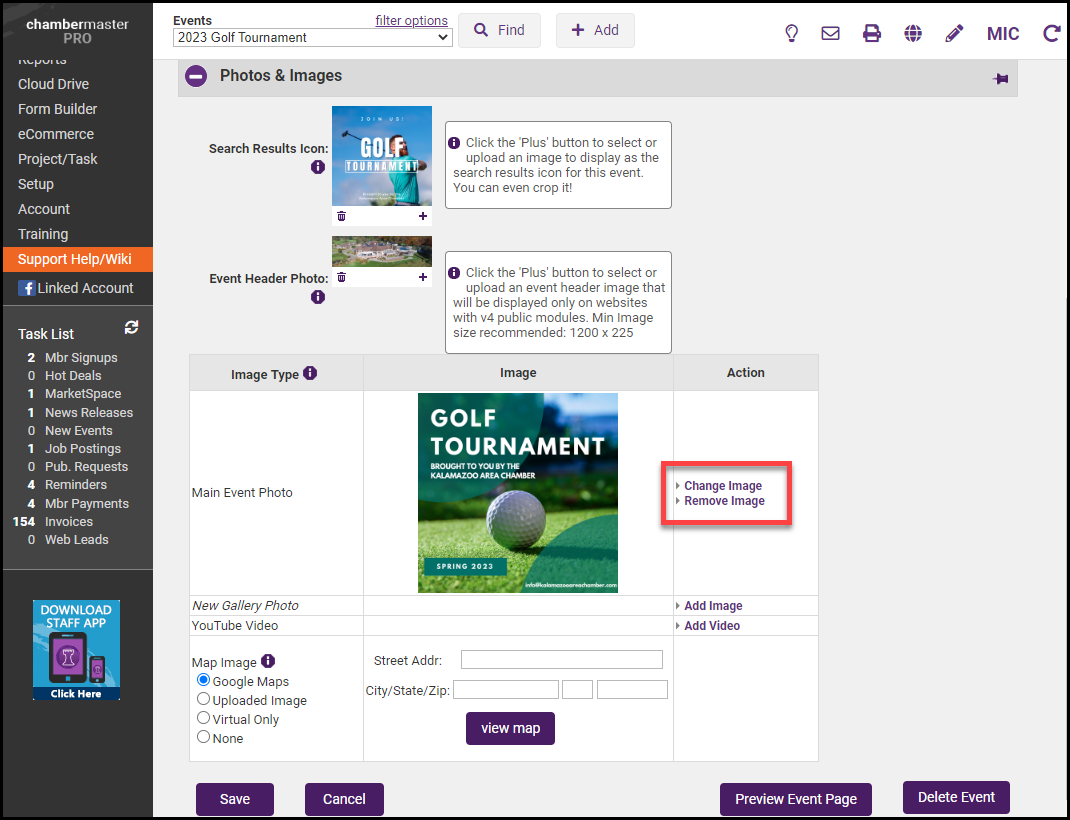
Task: Open Support Help/Wiki in sidebar
Action: point(75,259)
